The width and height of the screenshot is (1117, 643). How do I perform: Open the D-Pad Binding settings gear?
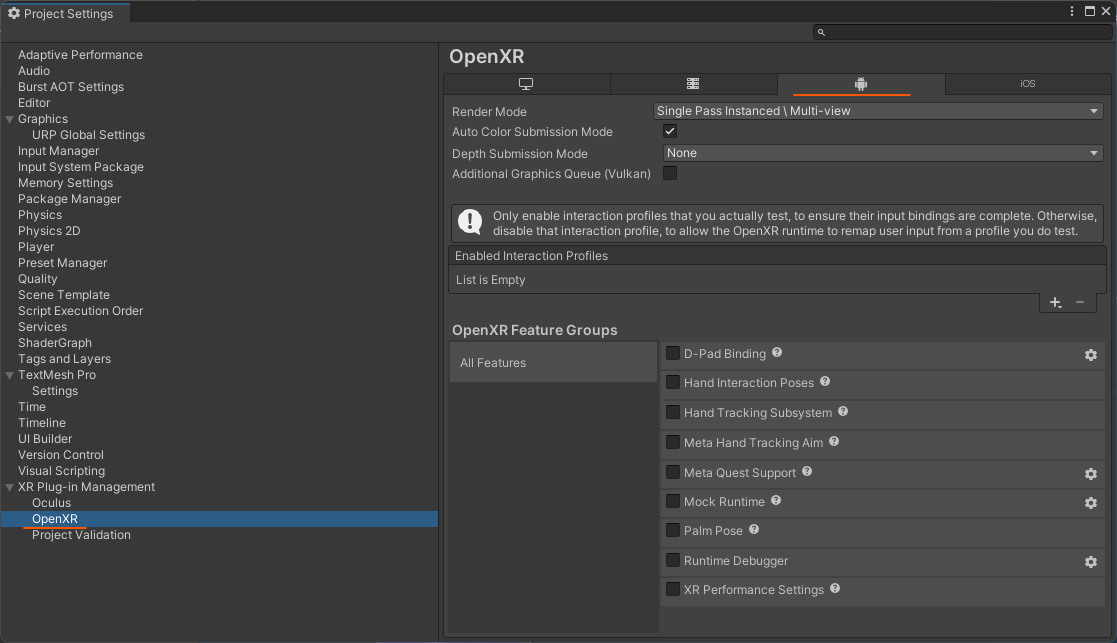point(1091,355)
